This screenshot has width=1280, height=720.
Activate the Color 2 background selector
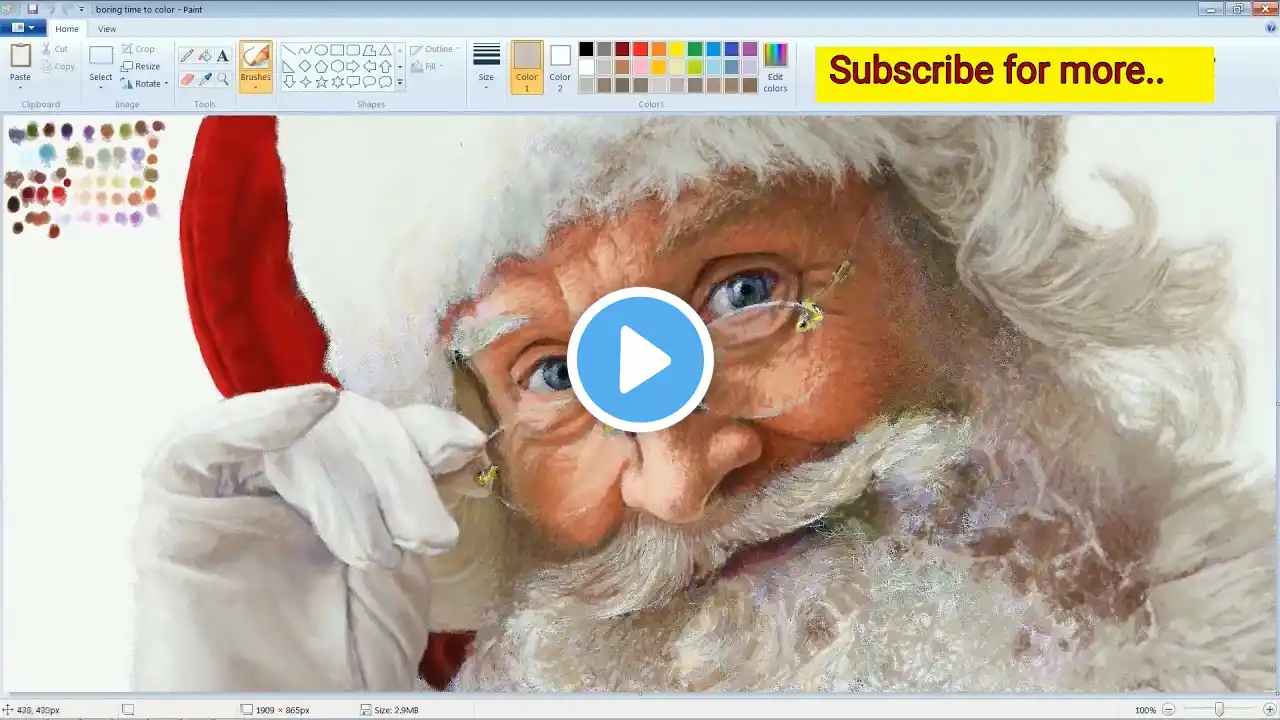pyautogui.click(x=560, y=67)
